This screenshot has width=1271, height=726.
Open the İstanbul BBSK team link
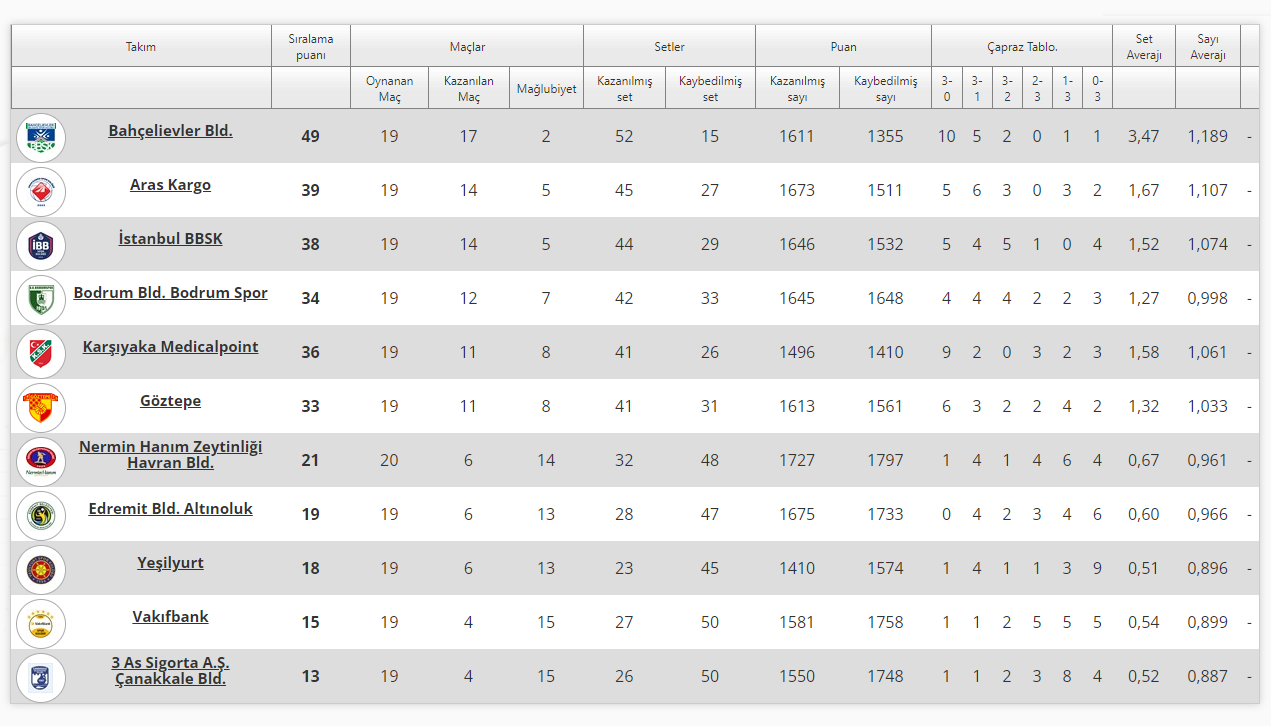170,239
